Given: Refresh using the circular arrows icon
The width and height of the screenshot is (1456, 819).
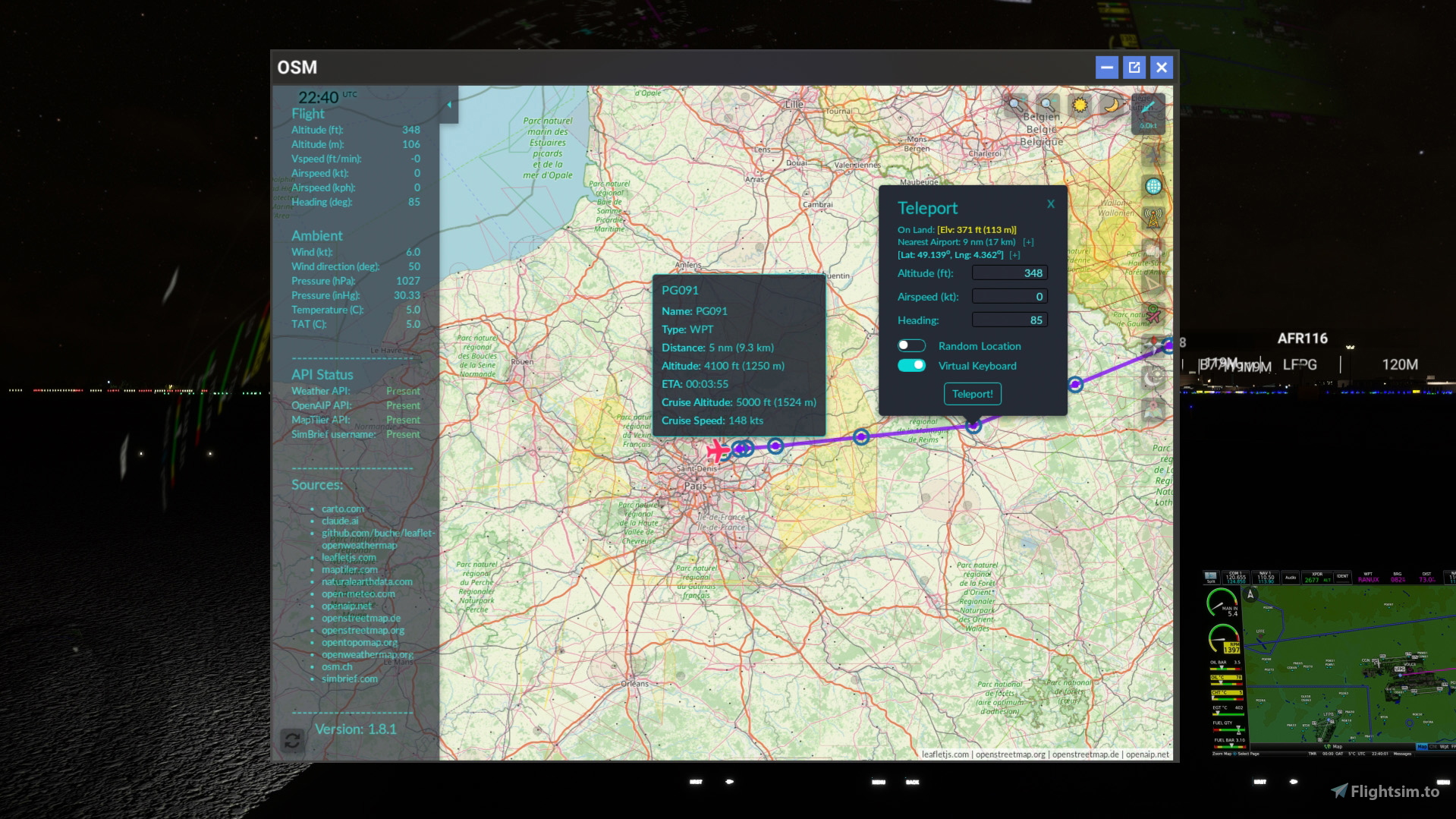Looking at the screenshot, I should [294, 740].
